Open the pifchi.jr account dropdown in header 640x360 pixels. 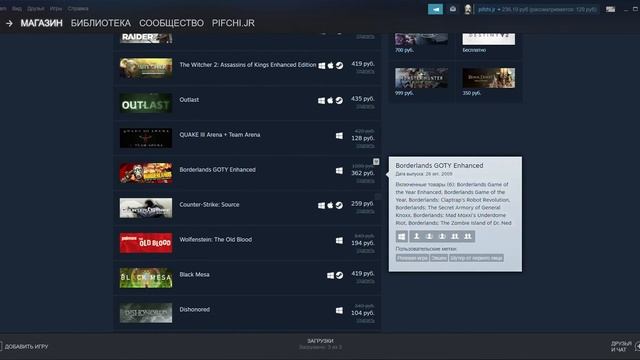(x=538, y=9)
